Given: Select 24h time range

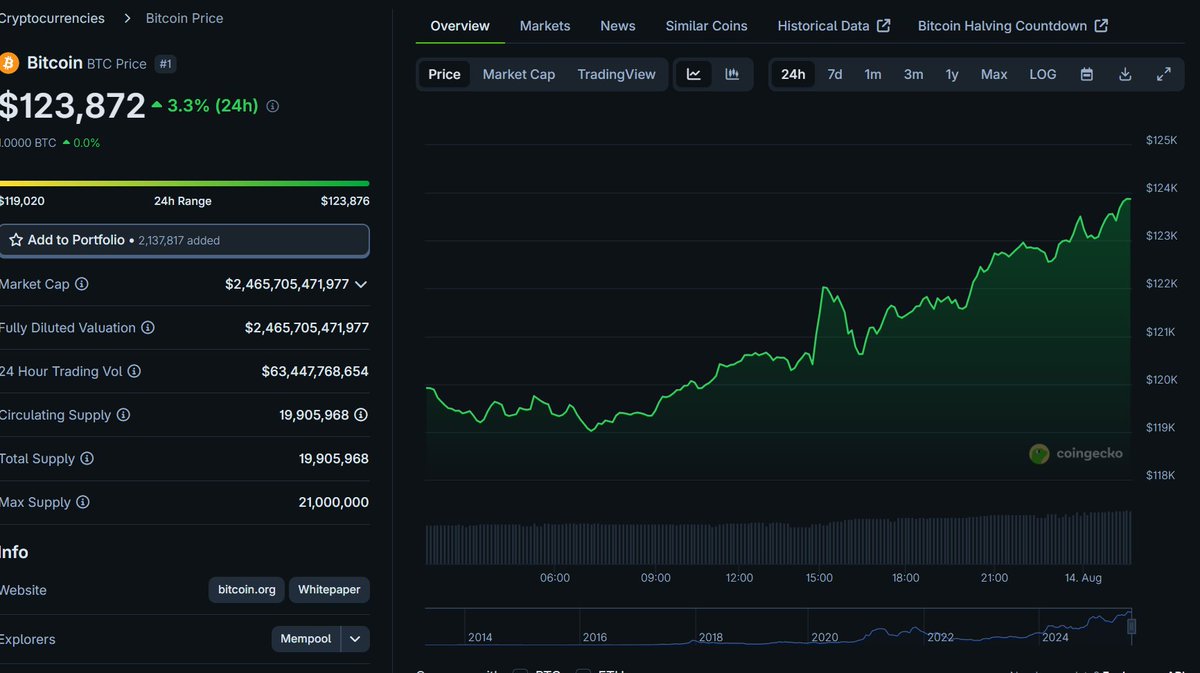Looking at the screenshot, I should [x=793, y=74].
